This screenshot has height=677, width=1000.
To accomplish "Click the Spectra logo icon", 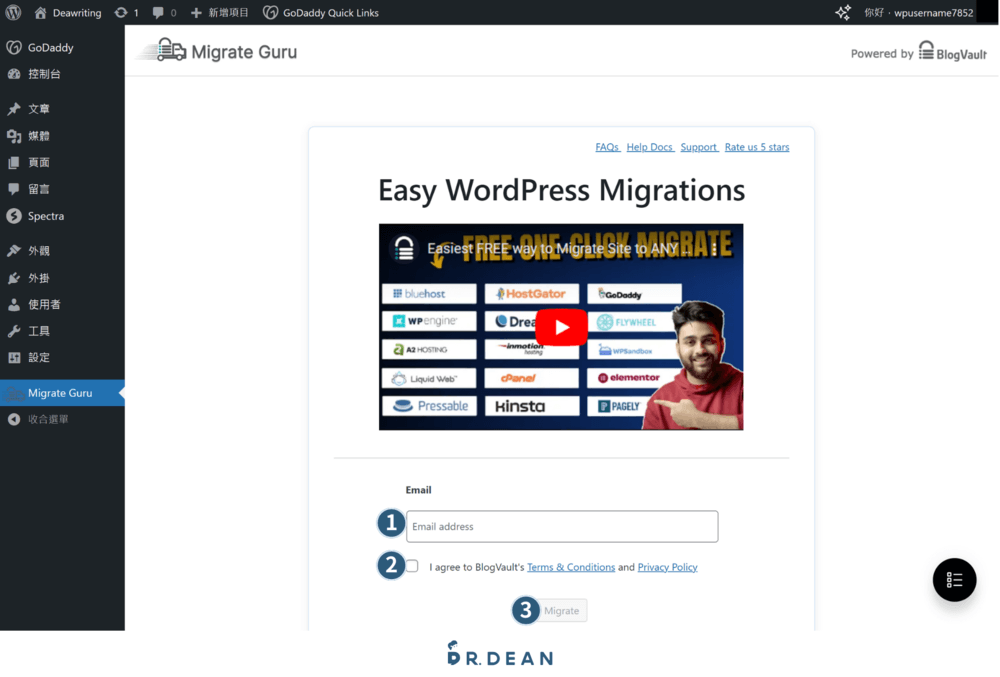I will point(14,216).
